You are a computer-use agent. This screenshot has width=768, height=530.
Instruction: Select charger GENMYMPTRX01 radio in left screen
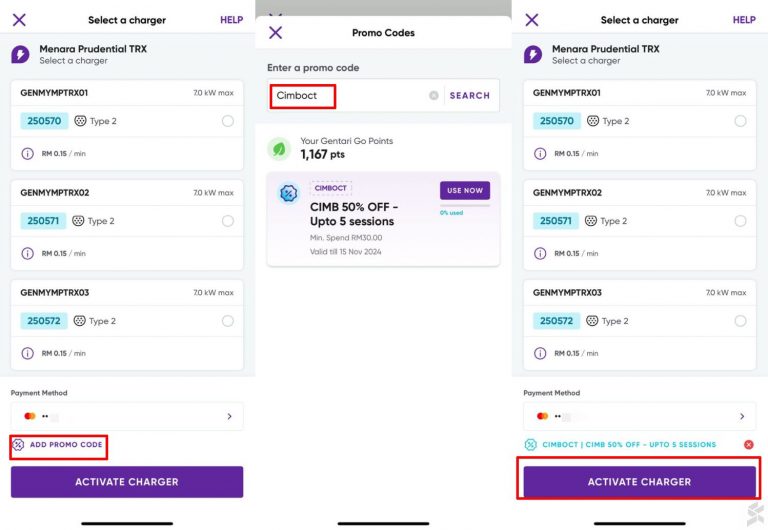click(x=228, y=121)
